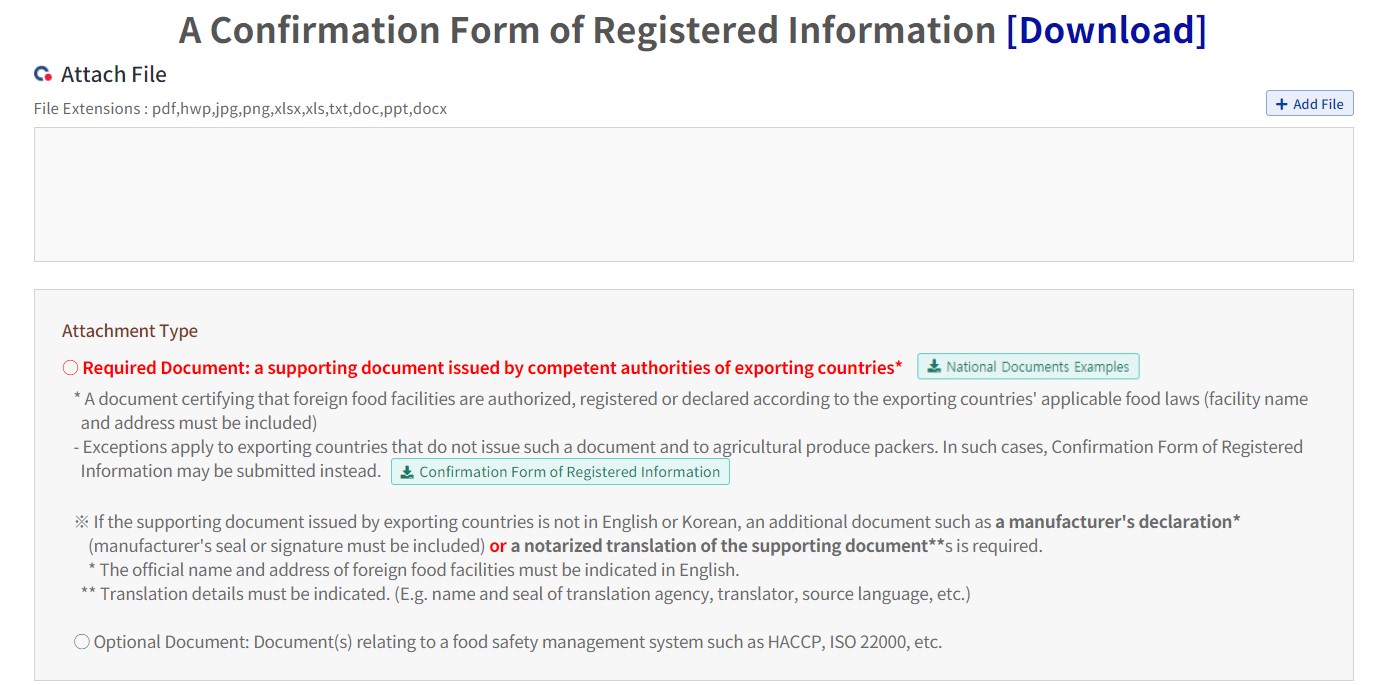Click the page title "A Confirmation Form of Registered Information"
The height and width of the screenshot is (685, 1378).
click(x=588, y=30)
